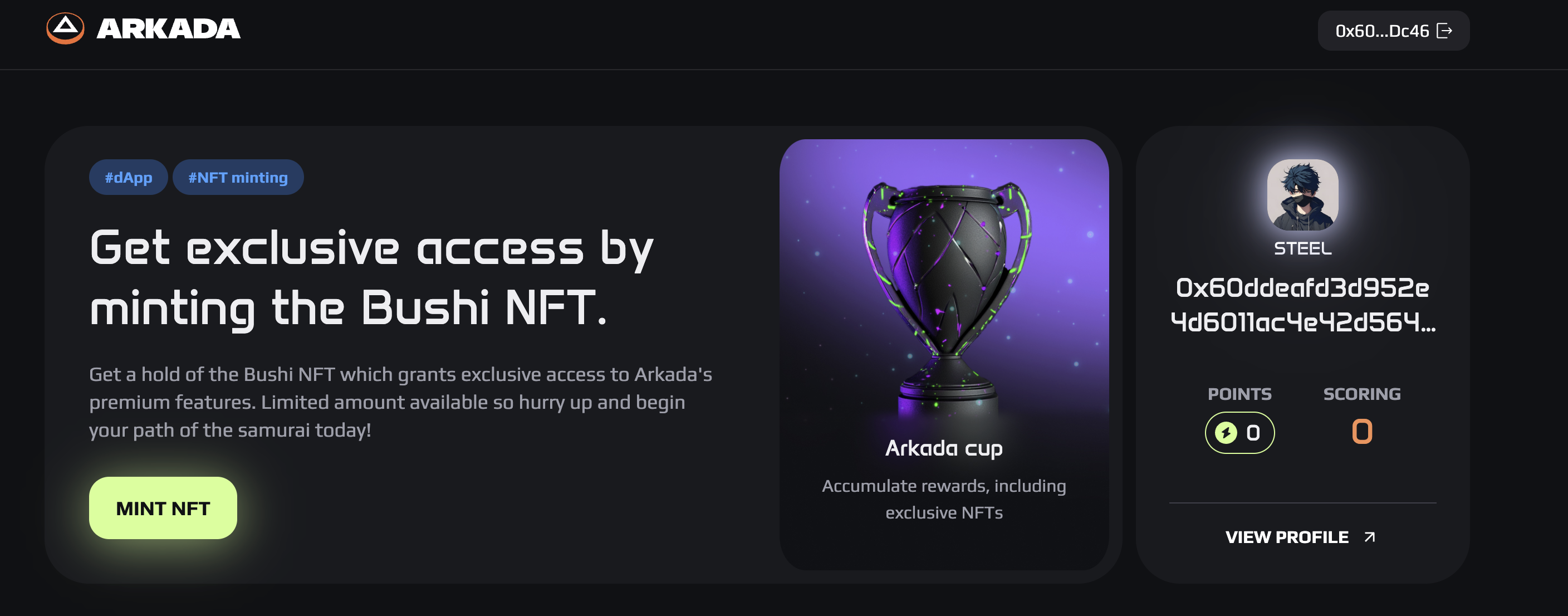Click the 'Accumulate rewards' description text
Image resolution: width=1568 pixels, height=616 pixels.
(x=944, y=499)
